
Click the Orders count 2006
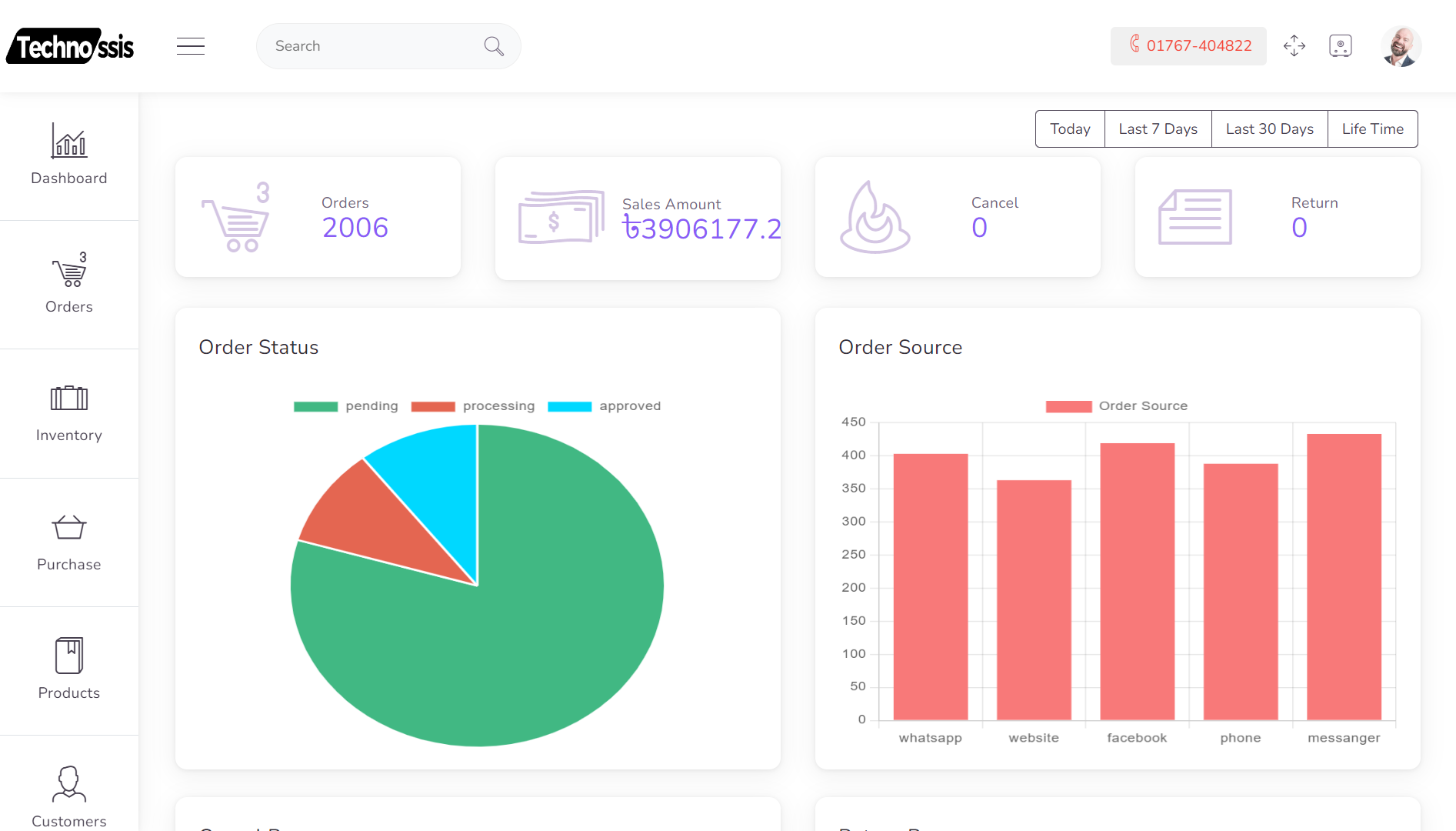click(x=355, y=228)
